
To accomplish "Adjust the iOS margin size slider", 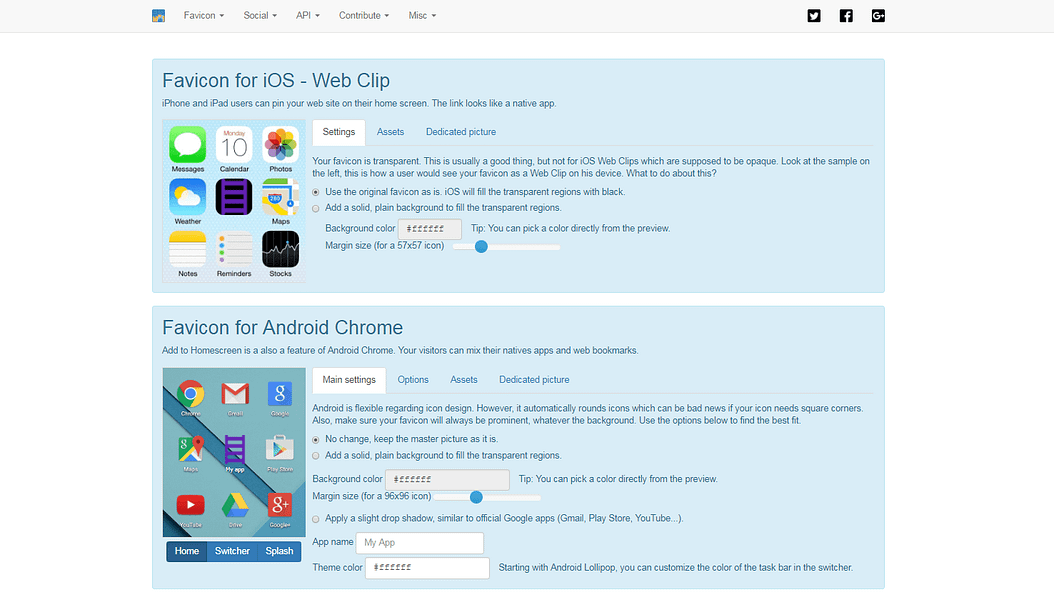I will point(481,246).
